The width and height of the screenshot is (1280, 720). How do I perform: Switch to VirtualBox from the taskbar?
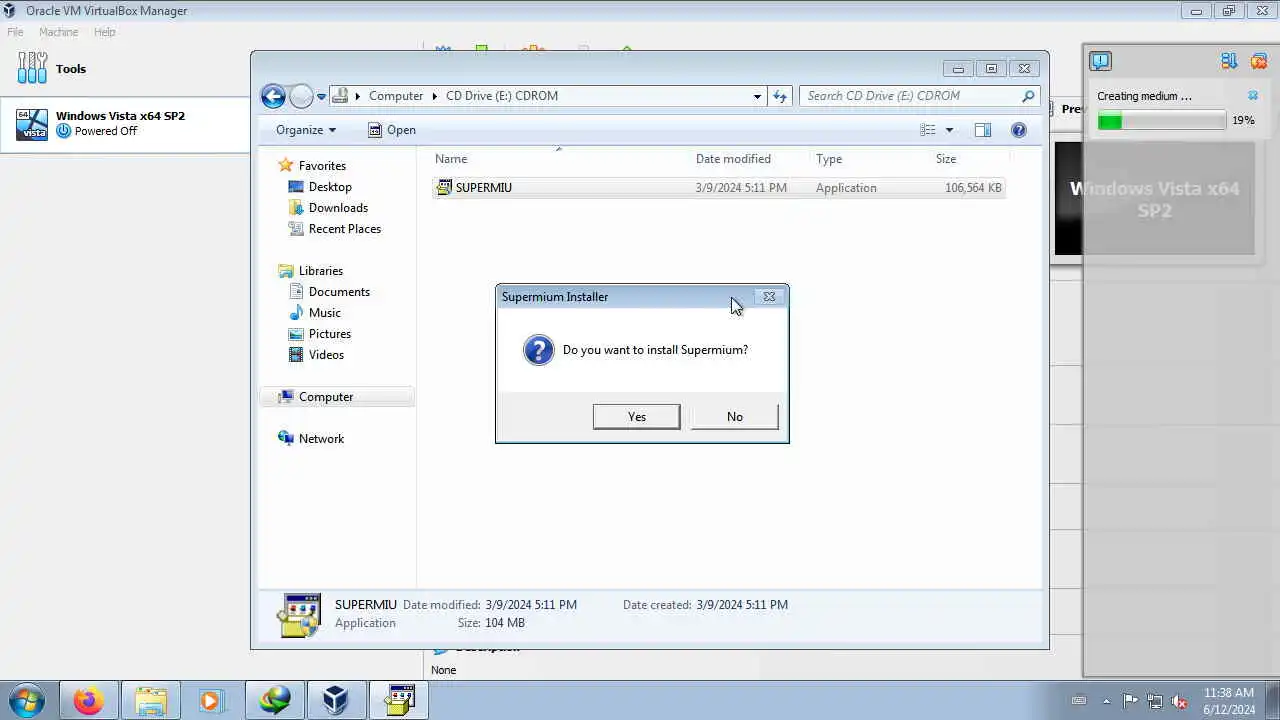[337, 700]
